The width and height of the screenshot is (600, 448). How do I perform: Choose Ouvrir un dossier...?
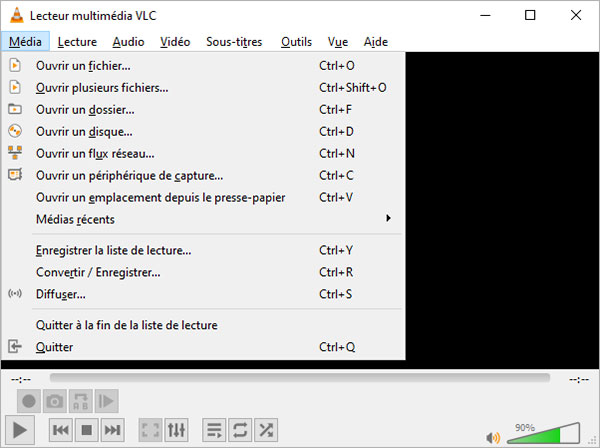point(203,109)
